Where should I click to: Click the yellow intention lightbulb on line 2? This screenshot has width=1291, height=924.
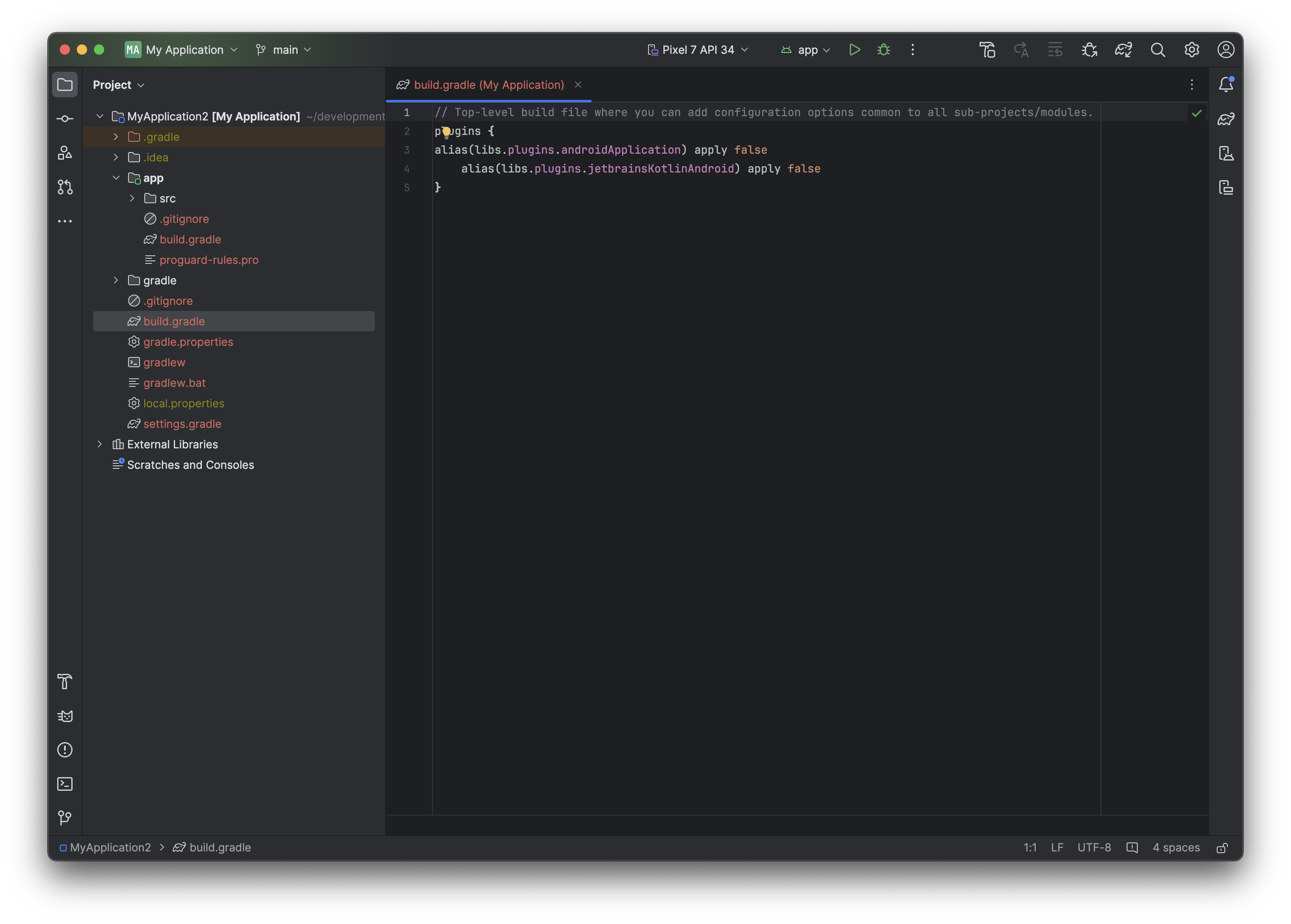pyautogui.click(x=447, y=132)
